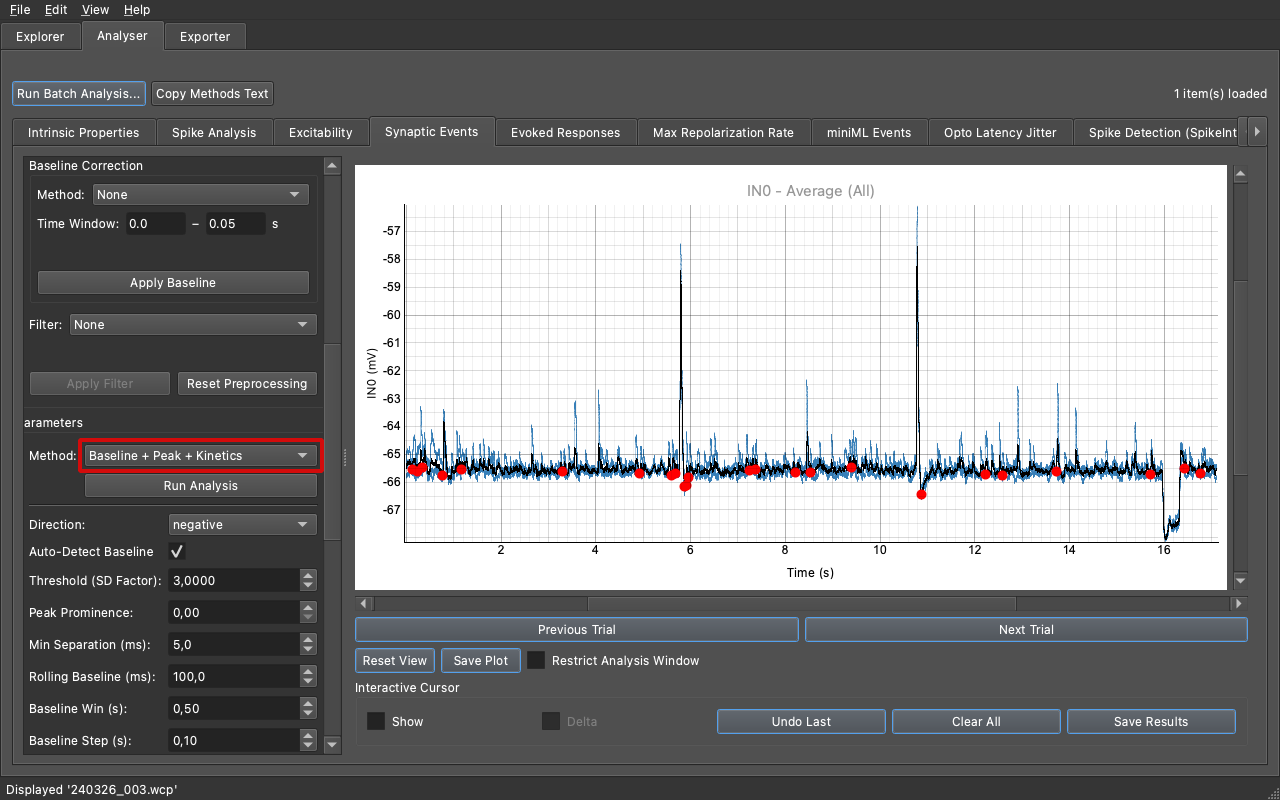This screenshot has width=1280, height=800.
Task: Click Time Window end field 0.05
Action: (236, 224)
